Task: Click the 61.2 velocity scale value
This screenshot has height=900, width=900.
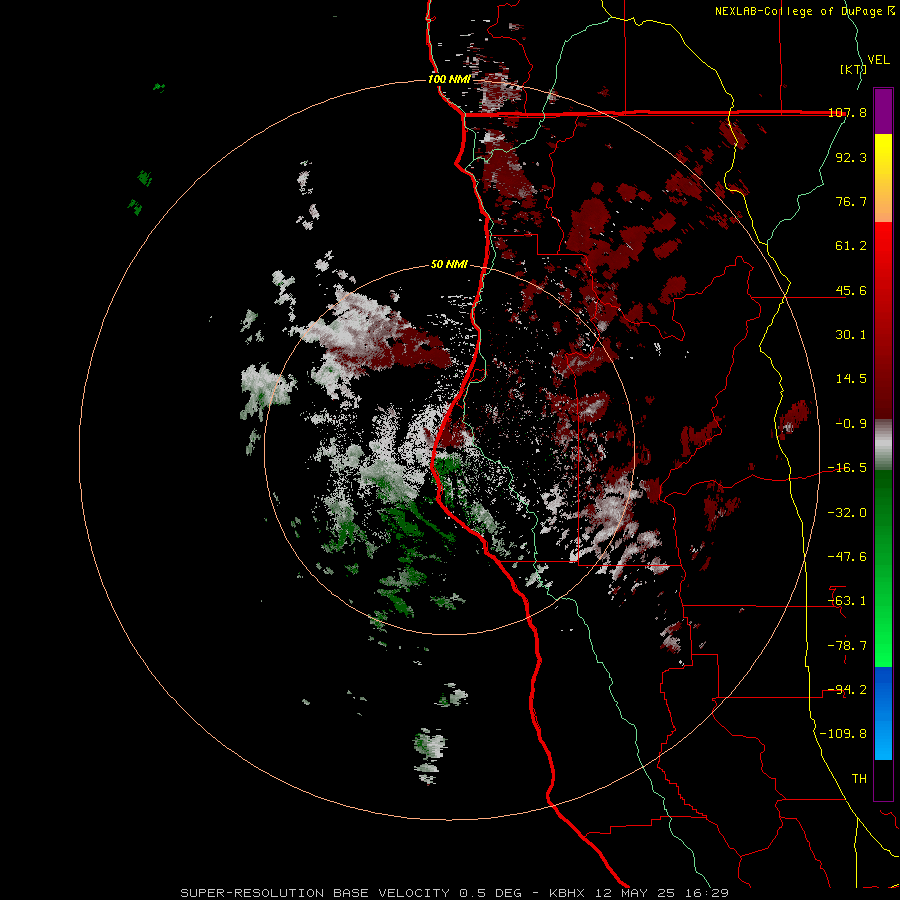Action: [851, 246]
